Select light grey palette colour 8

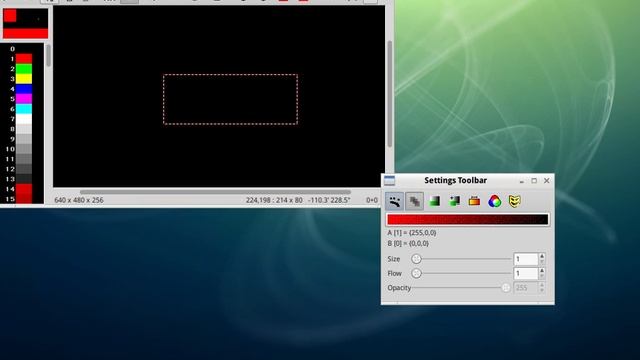click(24, 129)
